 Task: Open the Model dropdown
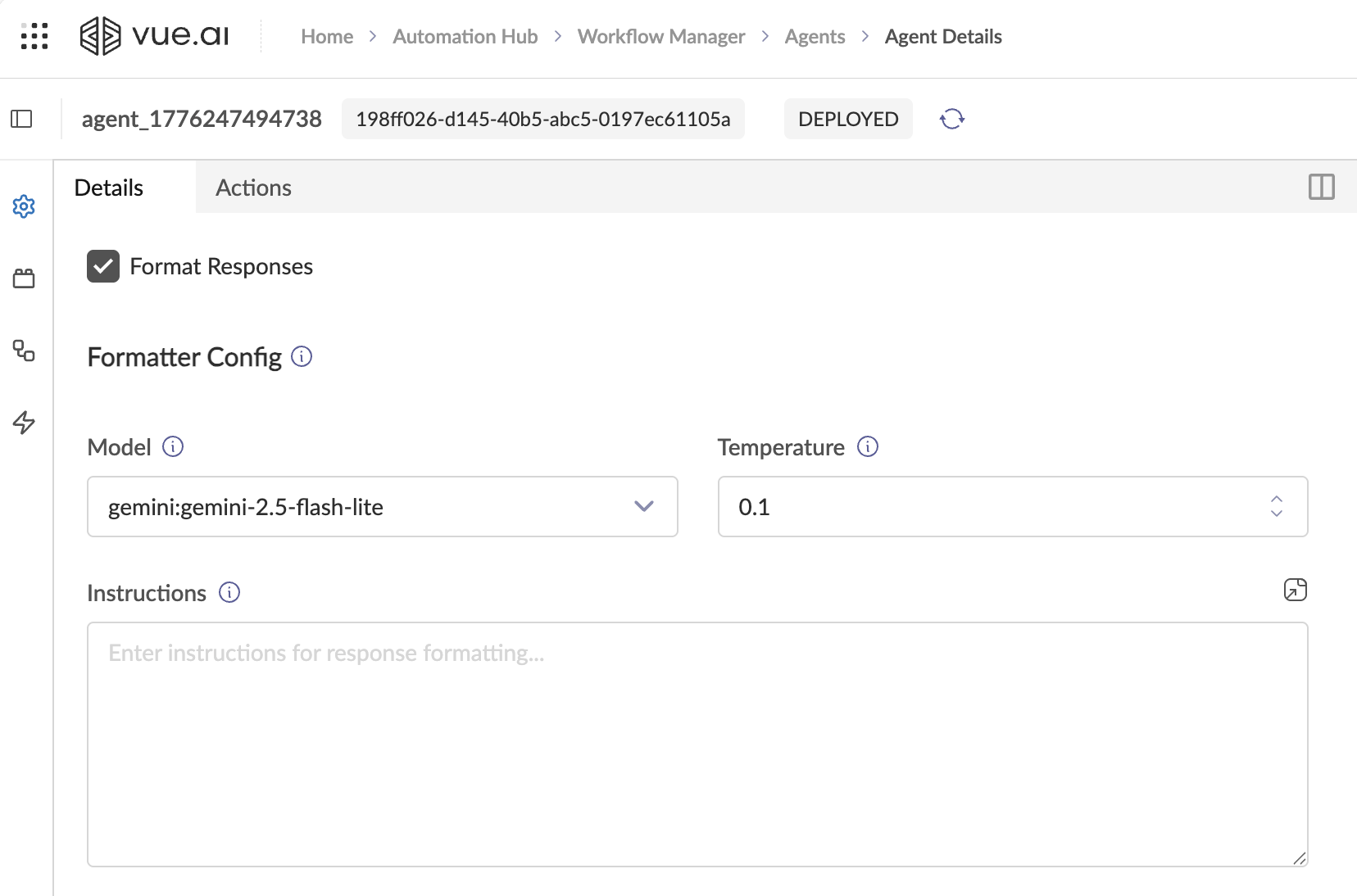point(383,507)
